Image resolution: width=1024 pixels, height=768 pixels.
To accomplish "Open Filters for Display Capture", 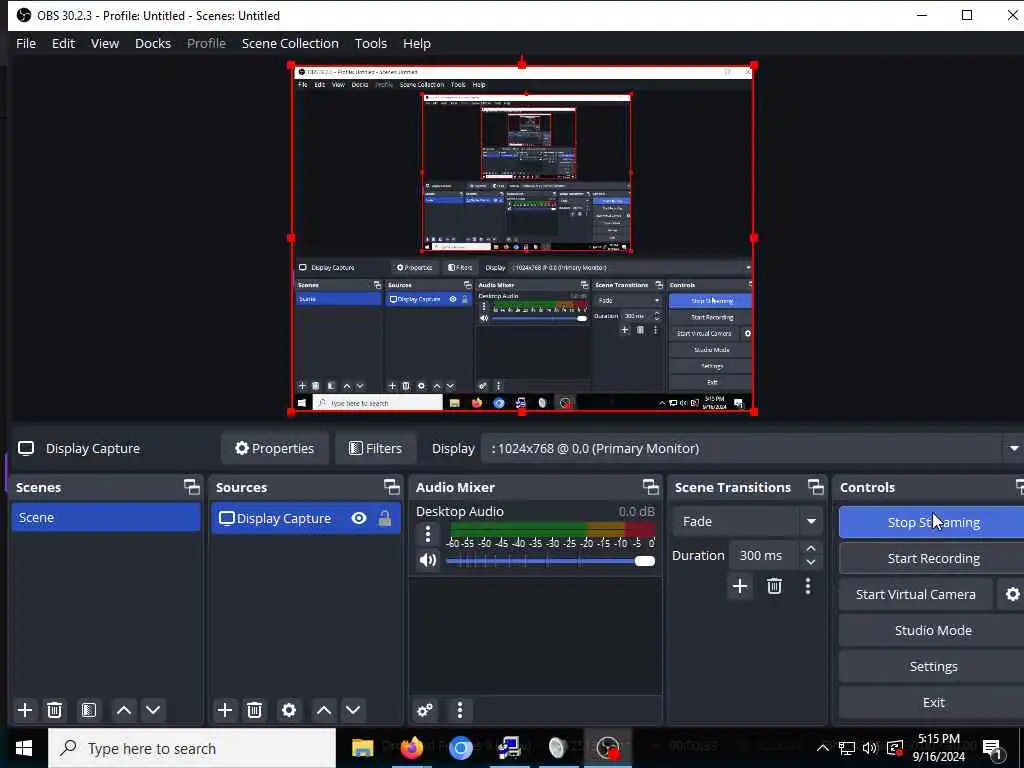I will click(x=376, y=449).
